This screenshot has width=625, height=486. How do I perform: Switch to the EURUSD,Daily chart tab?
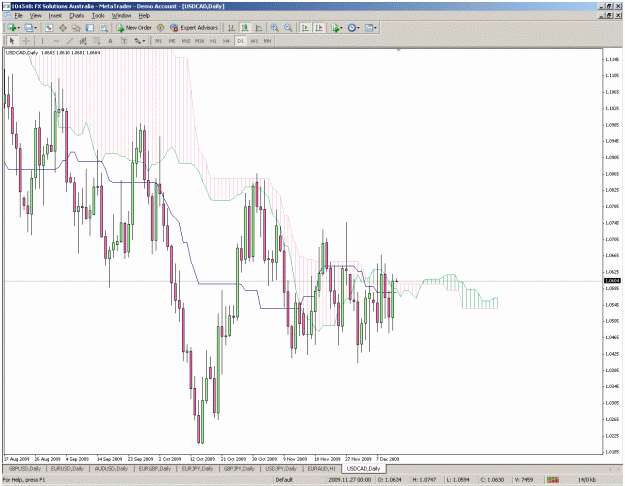coord(67,468)
